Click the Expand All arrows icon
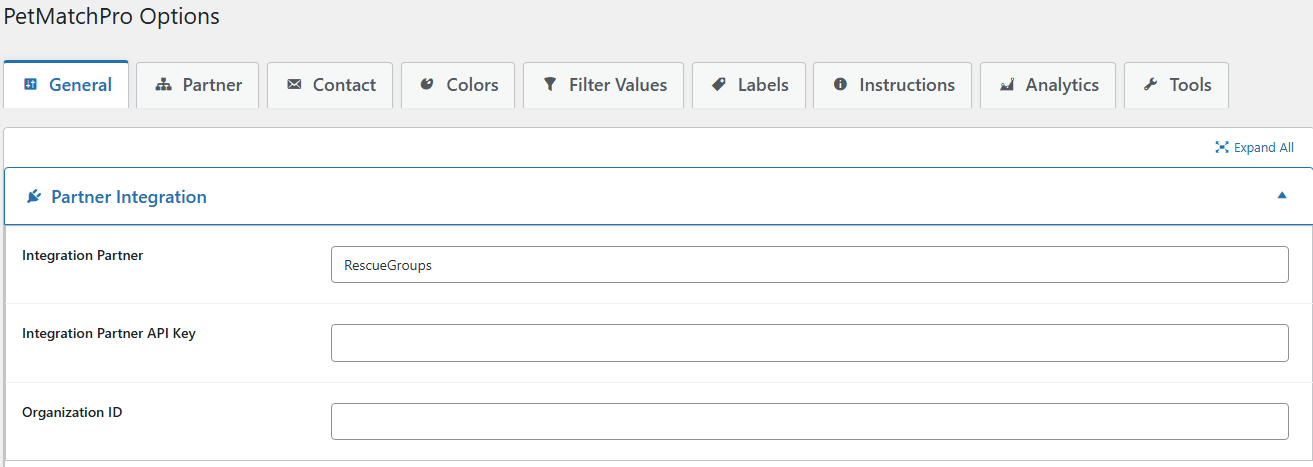 click(x=1221, y=147)
